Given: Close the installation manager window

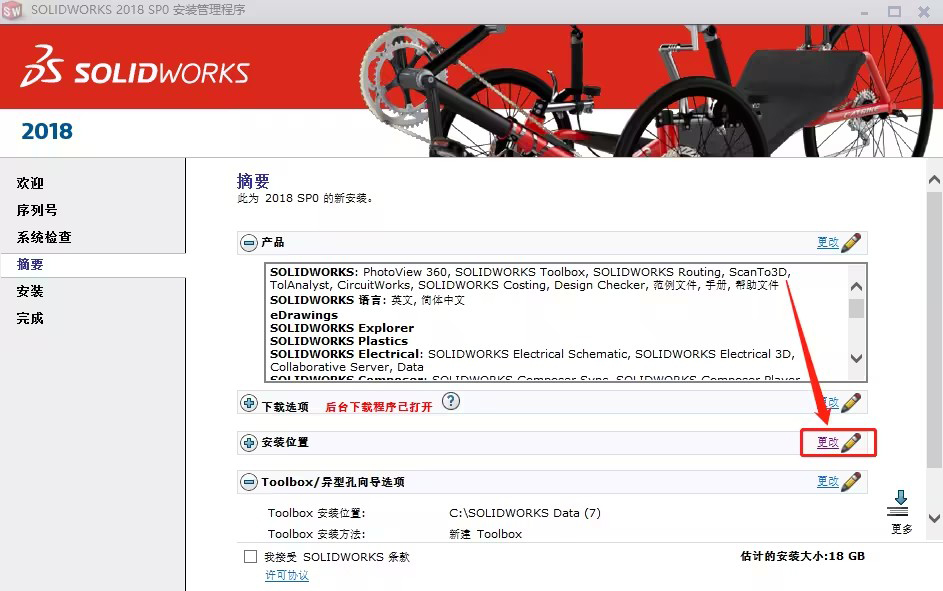Looking at the screenshot, I should pyautogui.click(x=924, y=11).
